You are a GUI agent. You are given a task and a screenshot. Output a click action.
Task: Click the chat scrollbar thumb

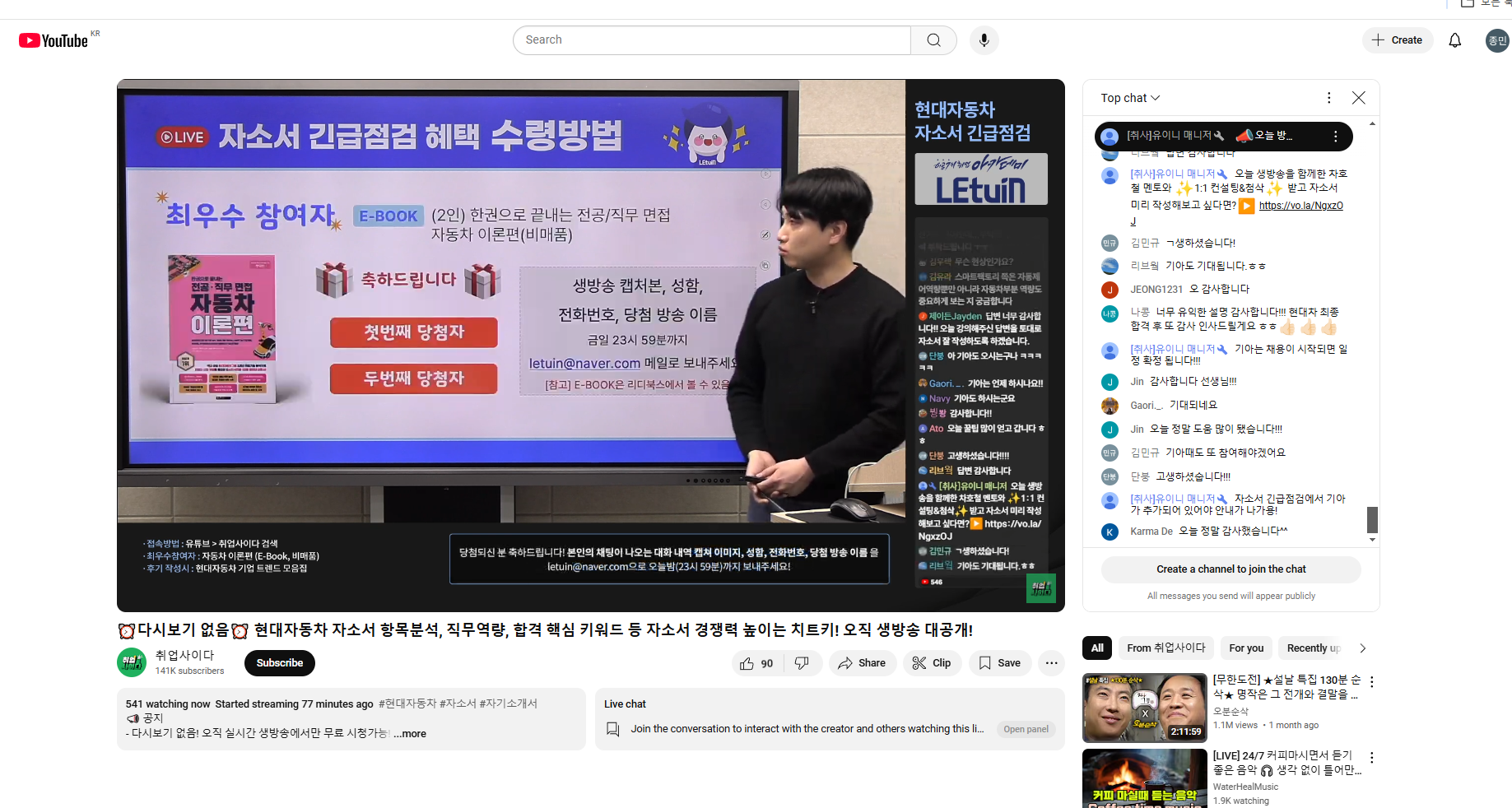pos(1372,520)
